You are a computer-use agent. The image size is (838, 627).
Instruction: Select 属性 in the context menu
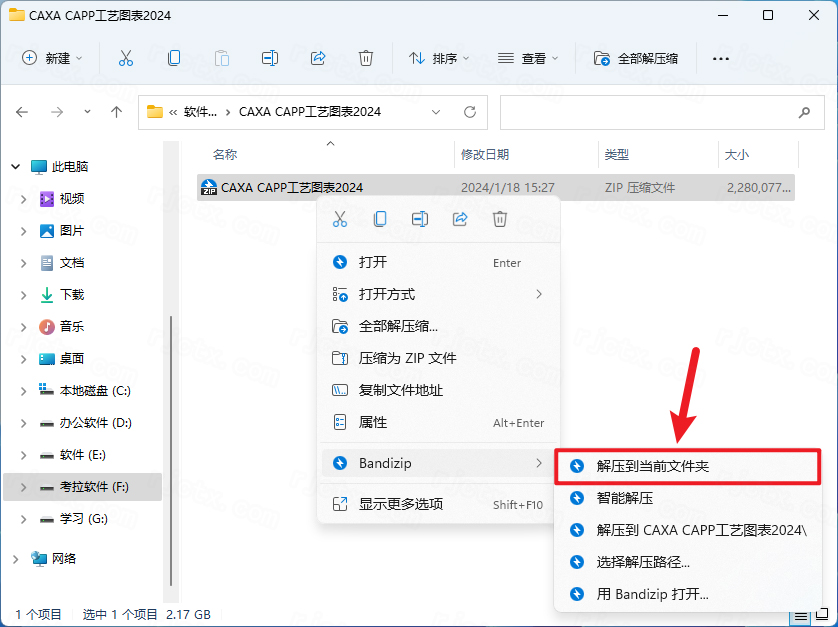click(x=373, y=423)
